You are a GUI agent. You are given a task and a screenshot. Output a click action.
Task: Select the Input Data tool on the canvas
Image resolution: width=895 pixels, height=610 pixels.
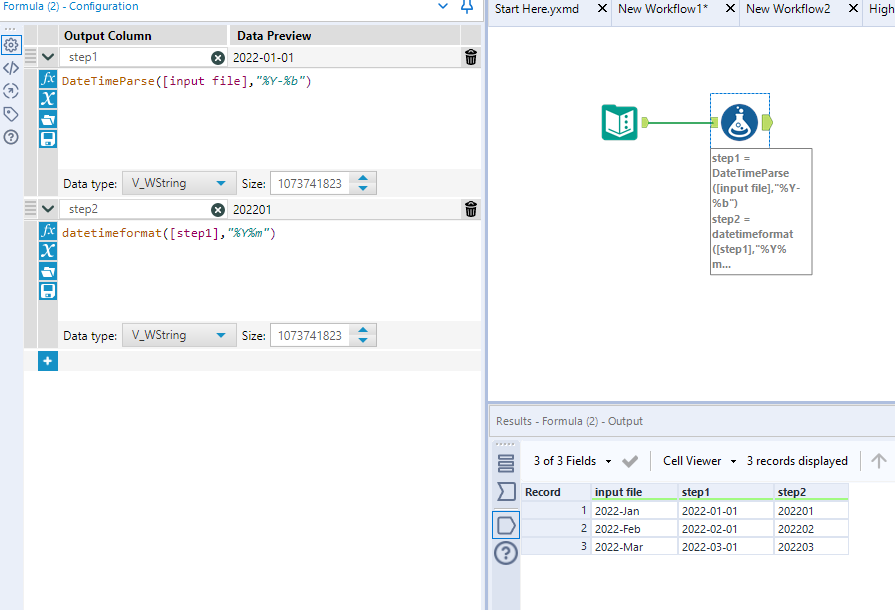click(621, 120)
